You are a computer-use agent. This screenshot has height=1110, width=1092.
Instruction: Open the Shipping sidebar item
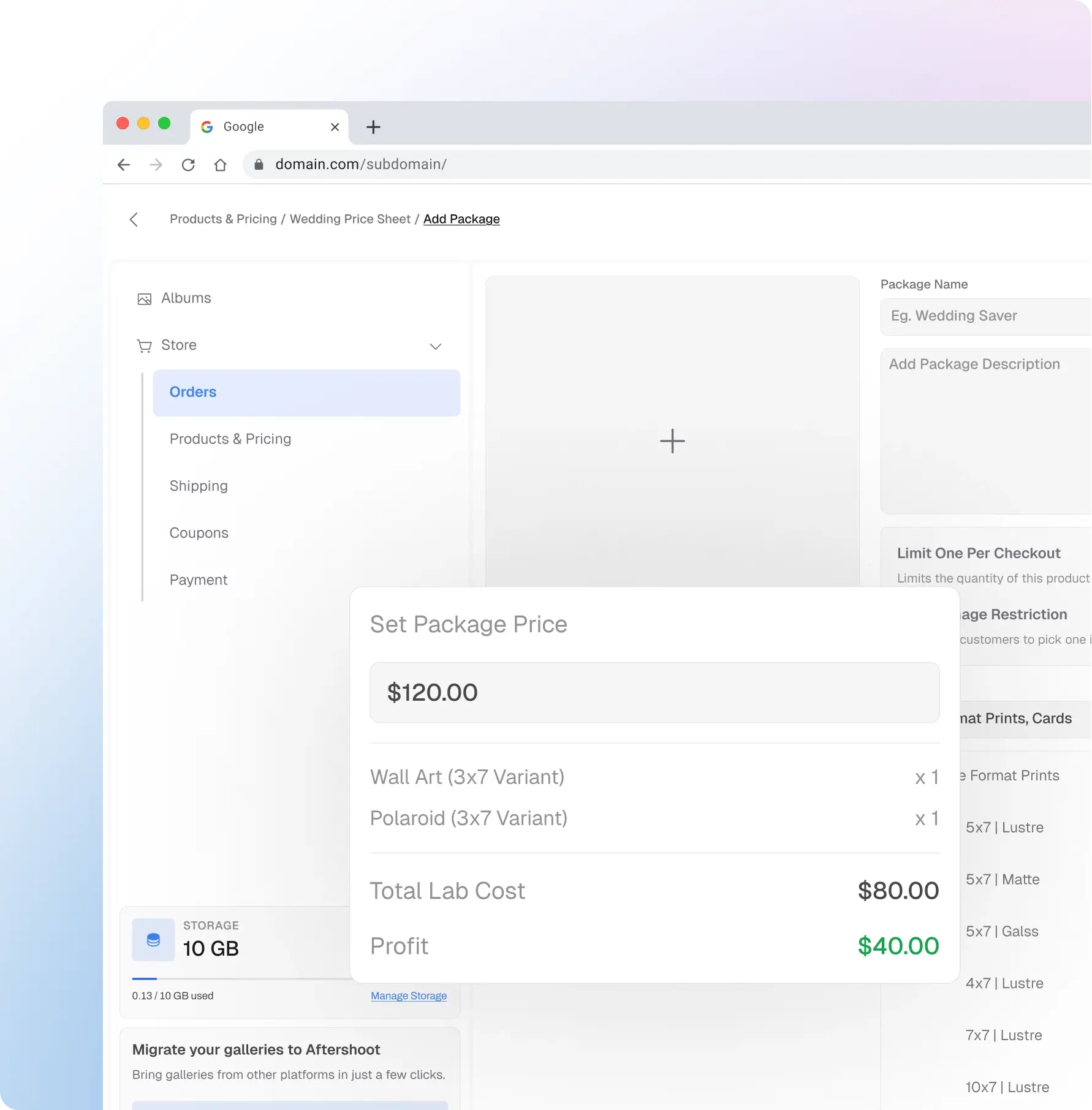pos(199,486)
